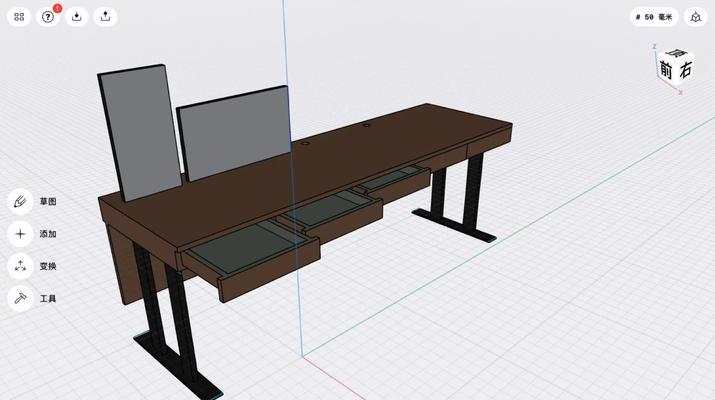The image size is (715, 400).
Task: Open the Transform (变换) arrows icon
Action: click(x=20, y=266)
